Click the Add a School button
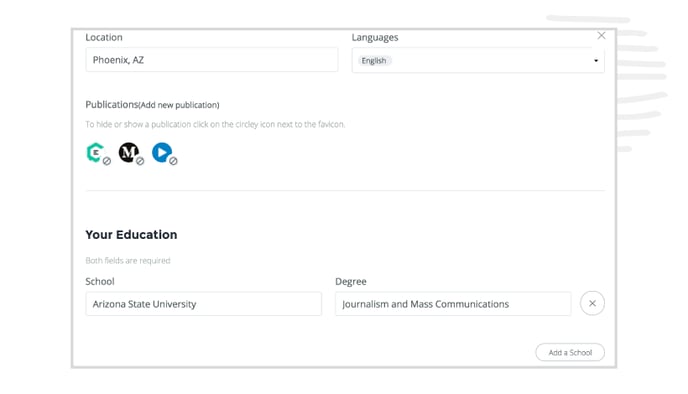The height and width of the screenshot is (394, 688). tap(570, 352)
